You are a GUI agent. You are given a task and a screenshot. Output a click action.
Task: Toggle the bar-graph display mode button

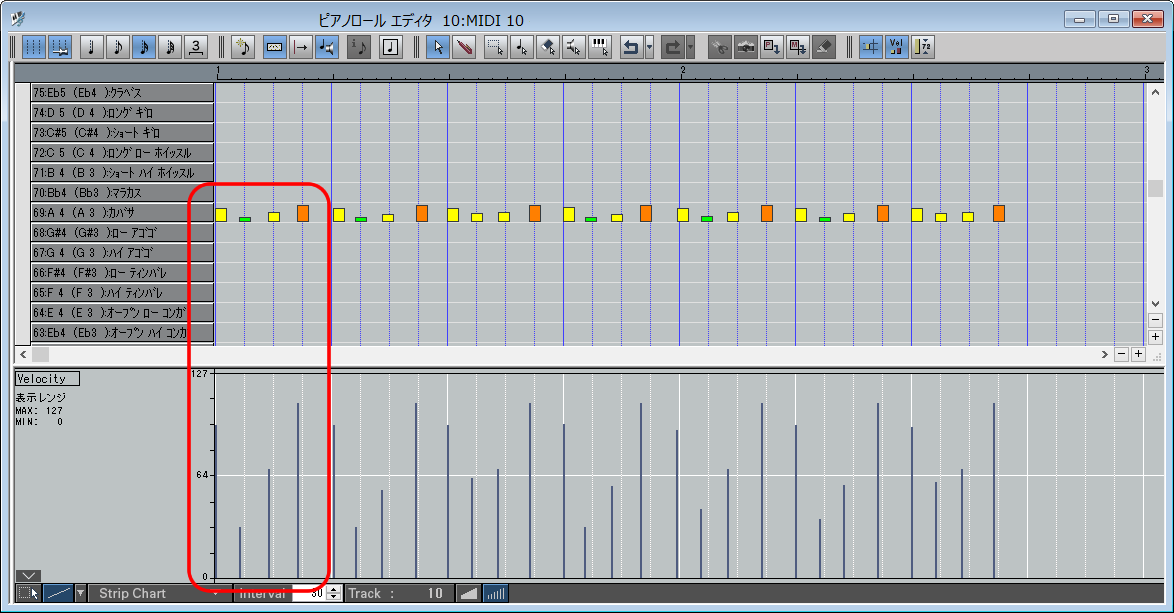pos(495,593)
